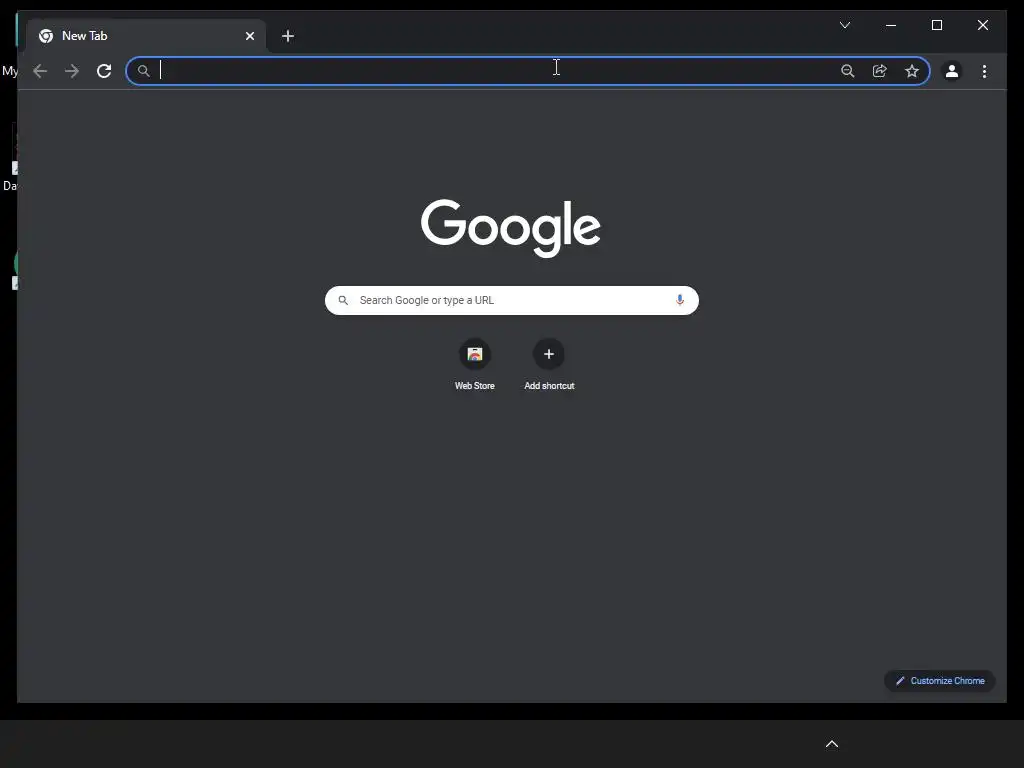Click the Add shortcut plus icon

pyautogui.click(x=549, y=354)
